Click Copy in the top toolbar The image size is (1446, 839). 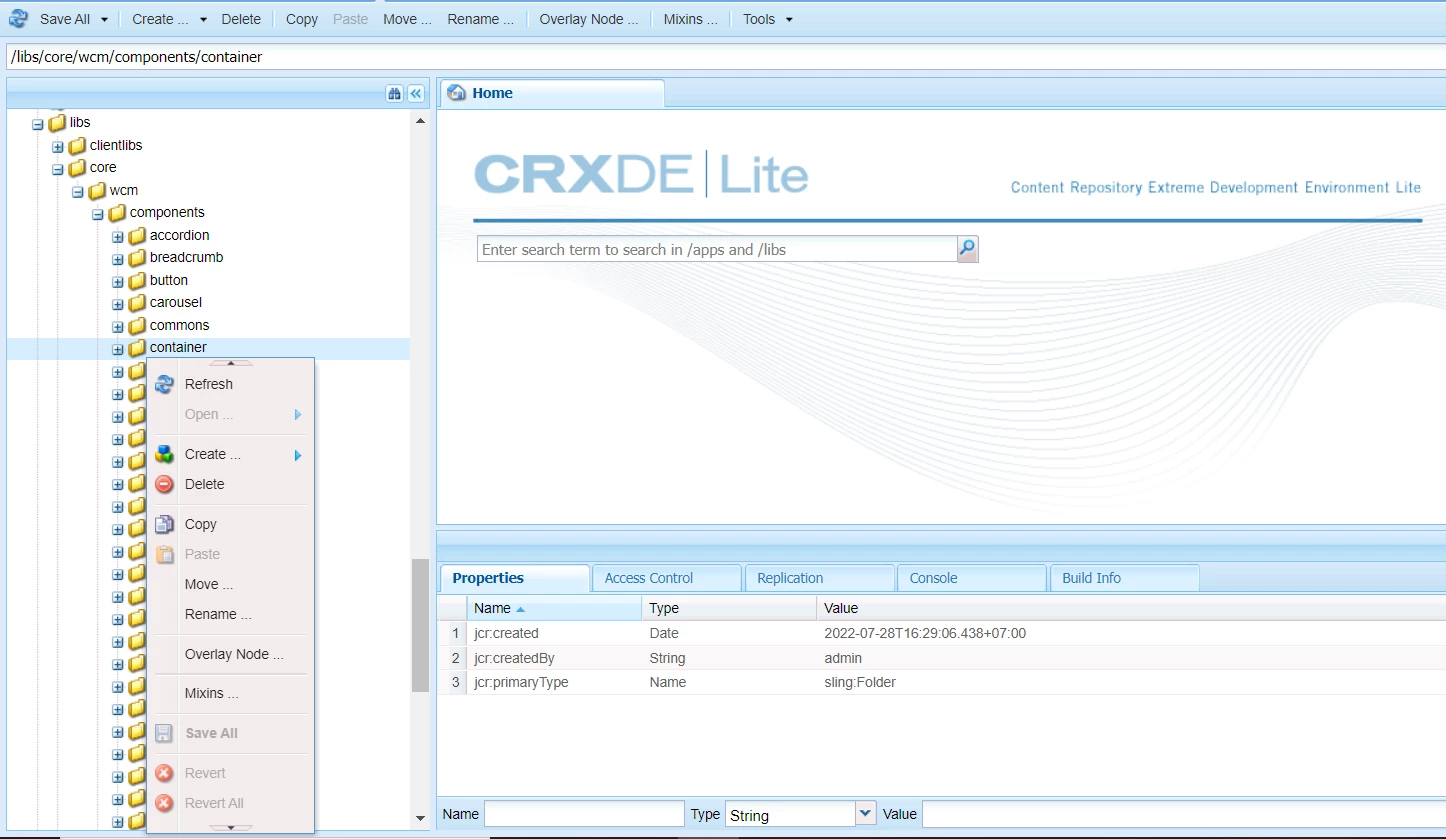302,19
